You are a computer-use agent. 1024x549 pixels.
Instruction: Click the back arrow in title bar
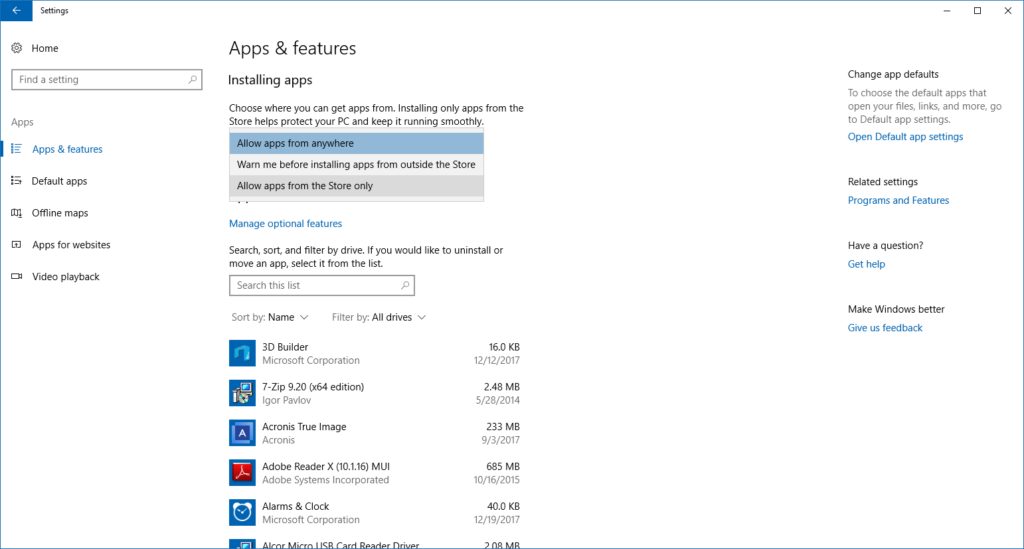(16, 10)
